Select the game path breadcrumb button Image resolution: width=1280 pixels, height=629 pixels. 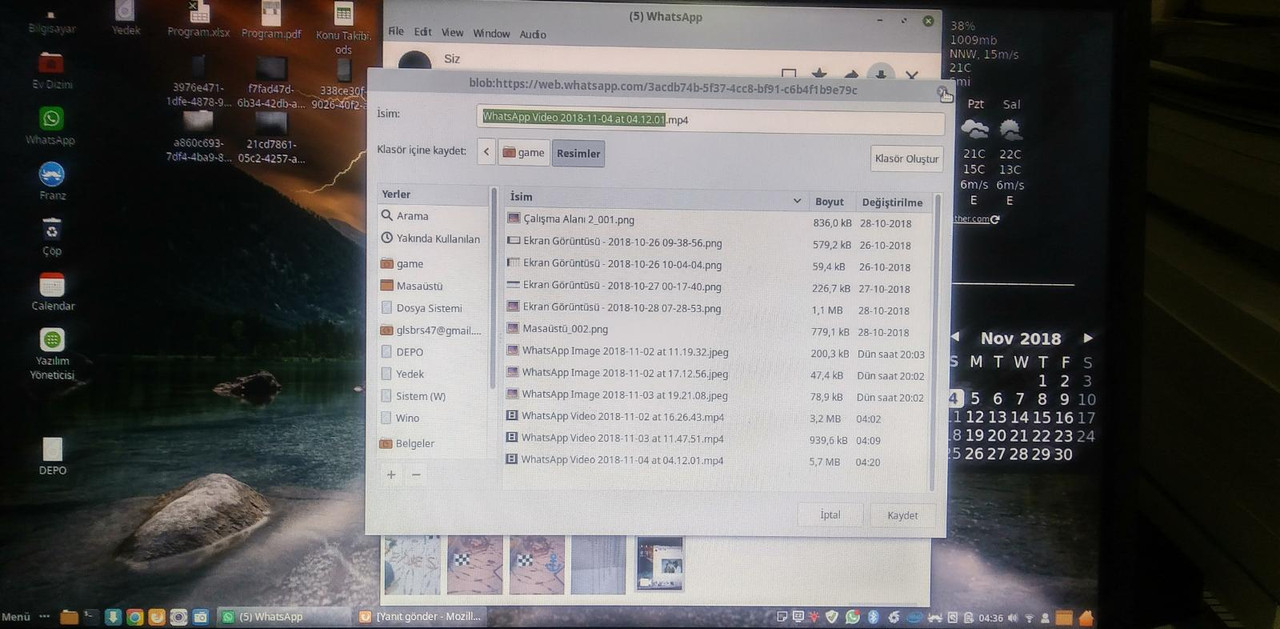(x=523, y=153)
